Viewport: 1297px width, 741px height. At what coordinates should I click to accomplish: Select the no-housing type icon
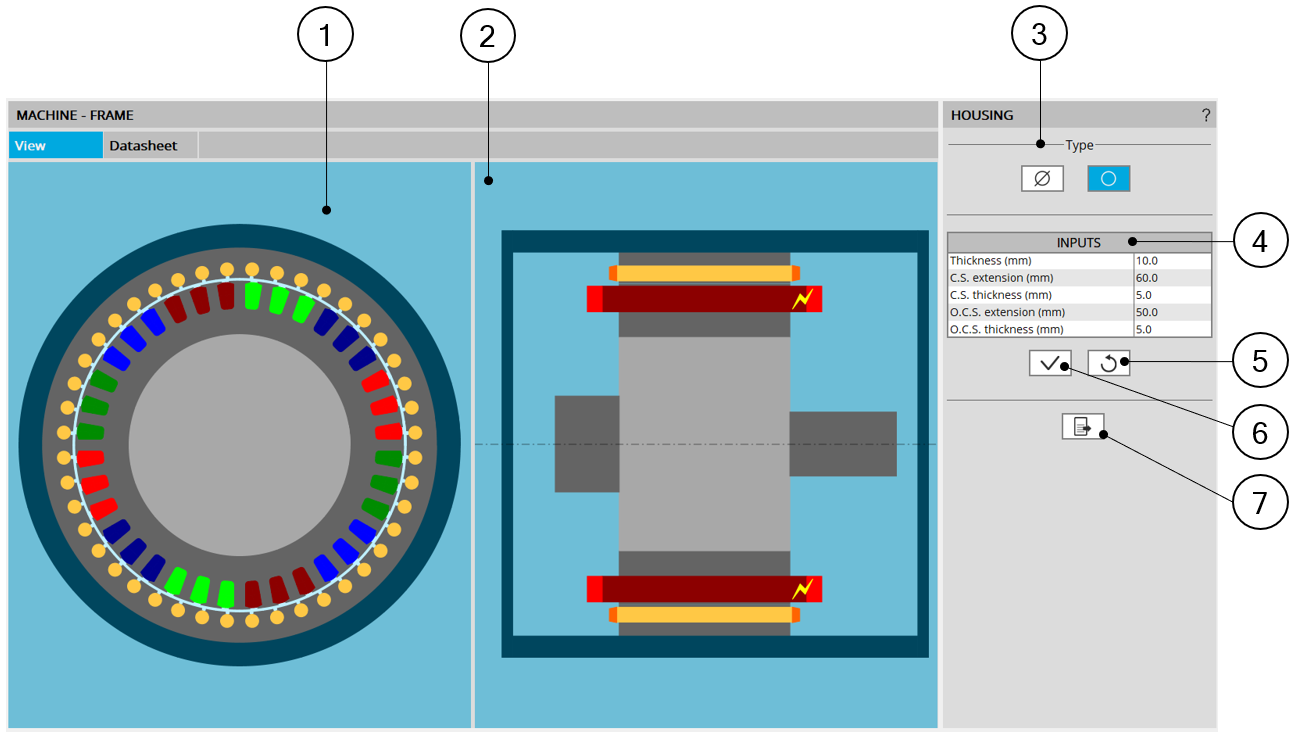1041,179
